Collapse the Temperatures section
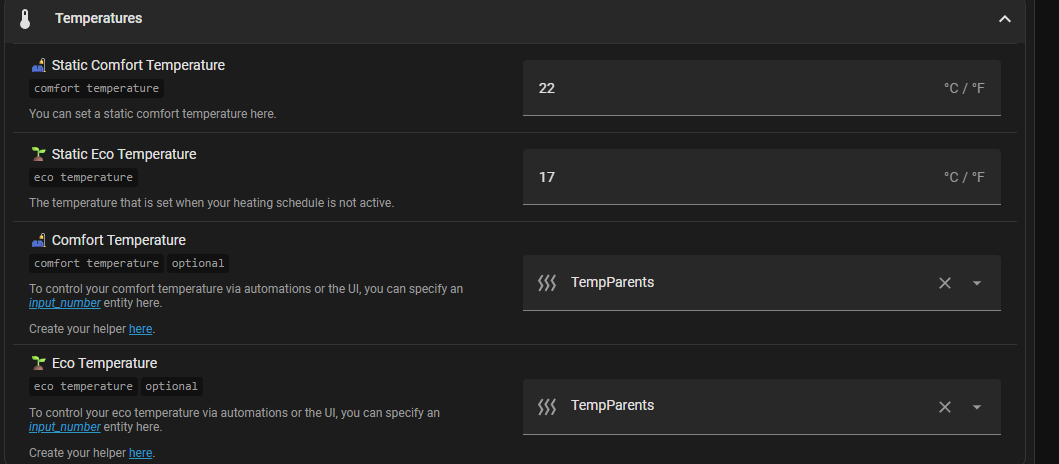 coord(1005,19)
